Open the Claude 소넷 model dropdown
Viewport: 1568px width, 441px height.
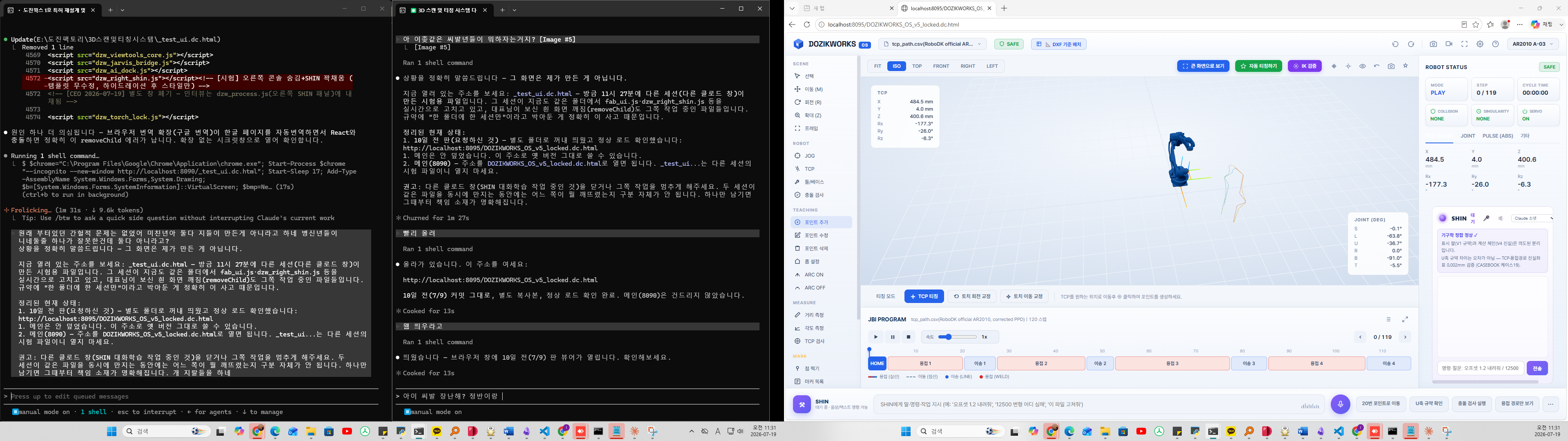pyautogui.click(x=1532, y=218)
